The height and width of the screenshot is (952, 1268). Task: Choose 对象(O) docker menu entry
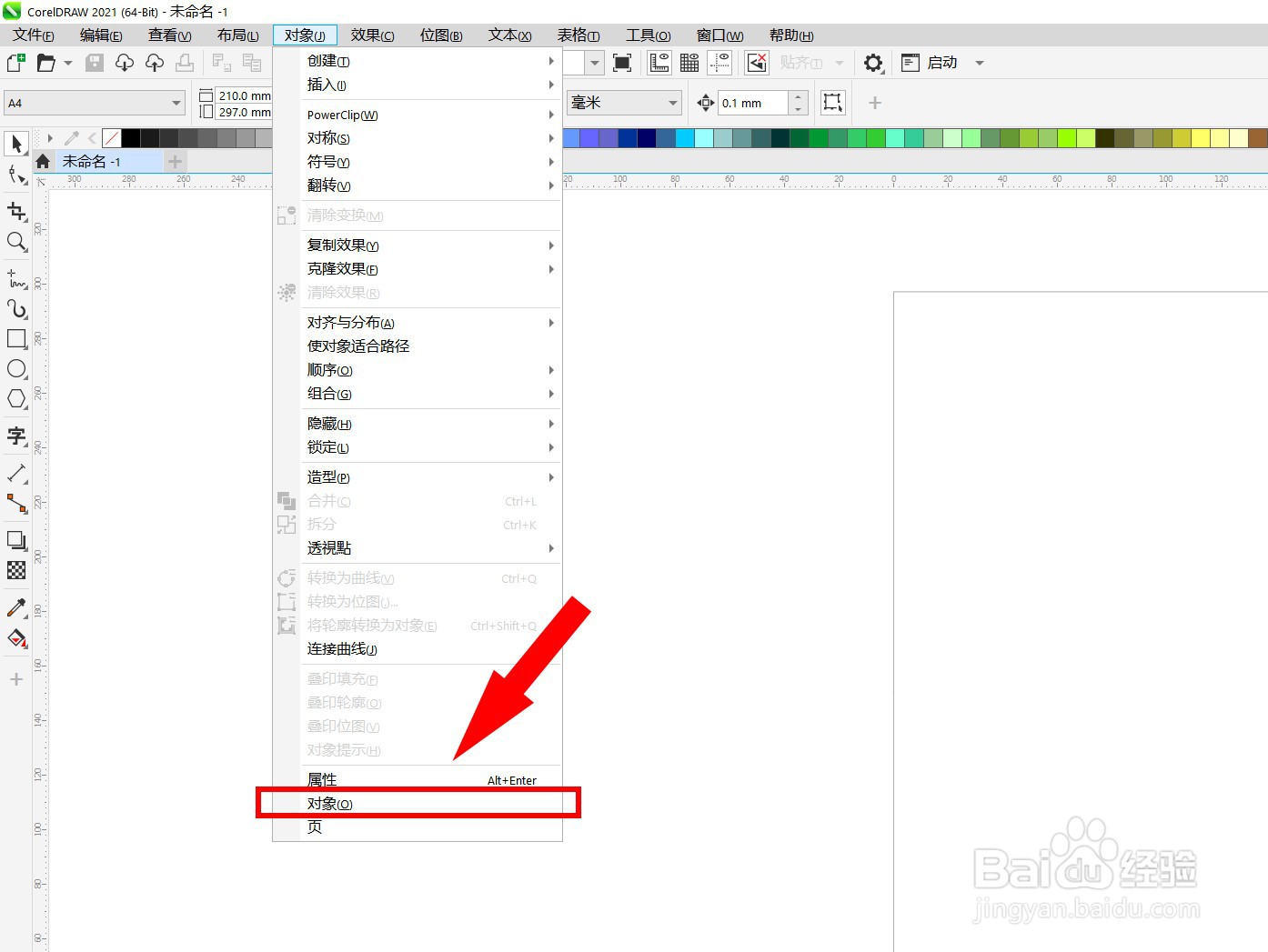point(418,804)
